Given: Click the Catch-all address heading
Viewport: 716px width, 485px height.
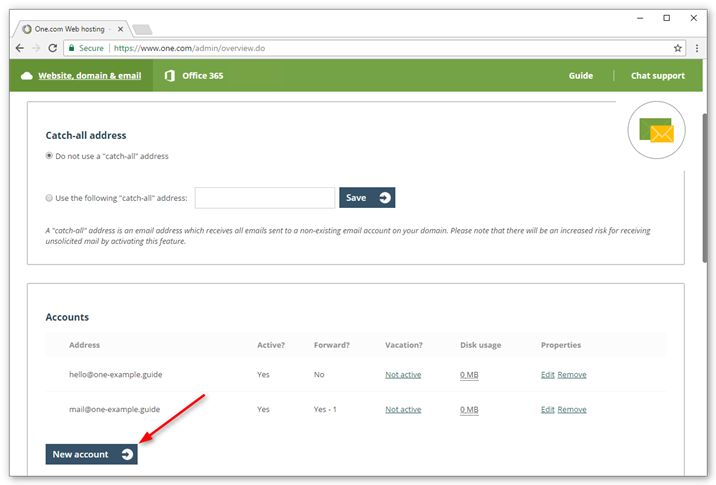Looking at the screenshot, I should [x=86, y=135].
